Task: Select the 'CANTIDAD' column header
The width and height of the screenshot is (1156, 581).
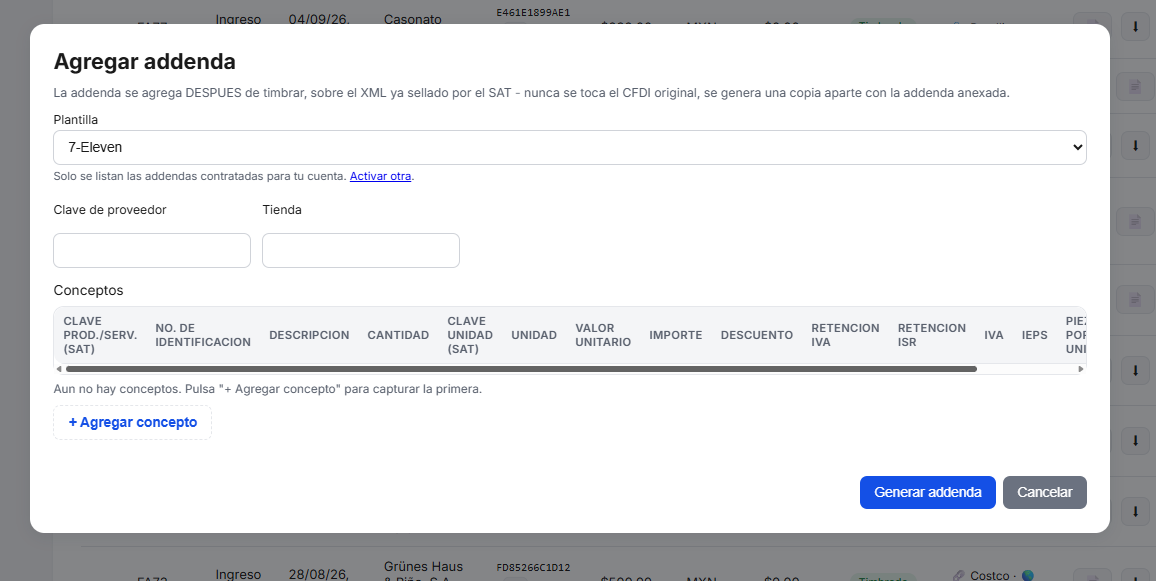Action: (398, 335)
